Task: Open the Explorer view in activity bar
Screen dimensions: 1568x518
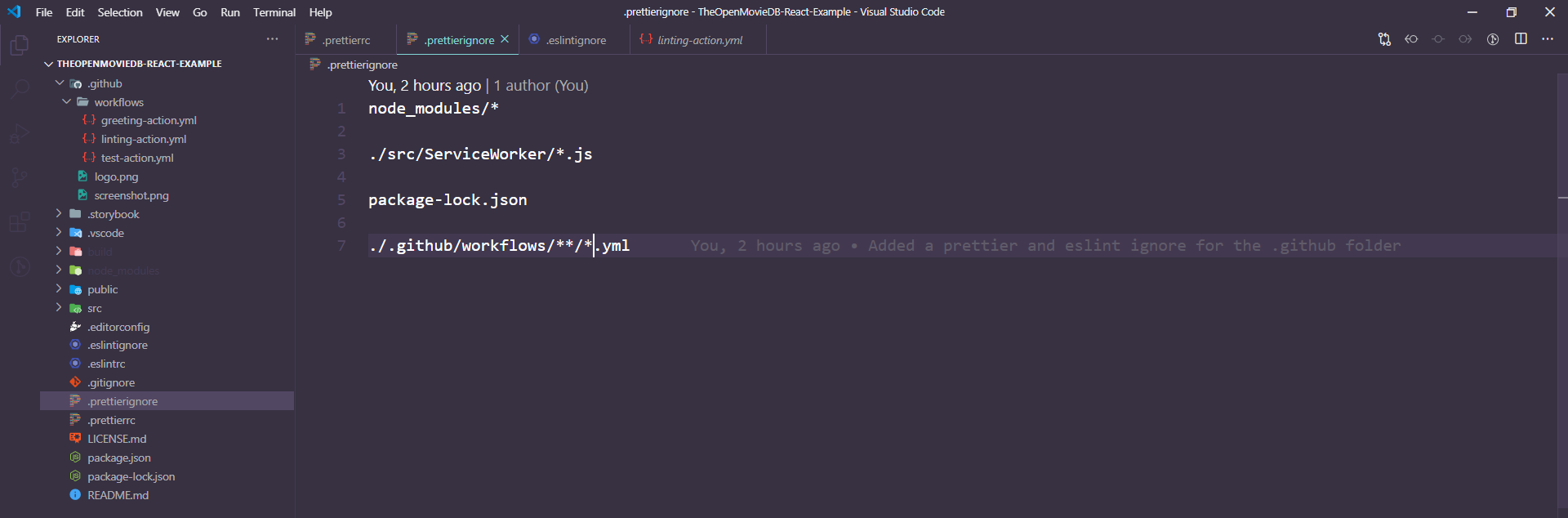Action: pyautogui.click(x=19, y=45)
